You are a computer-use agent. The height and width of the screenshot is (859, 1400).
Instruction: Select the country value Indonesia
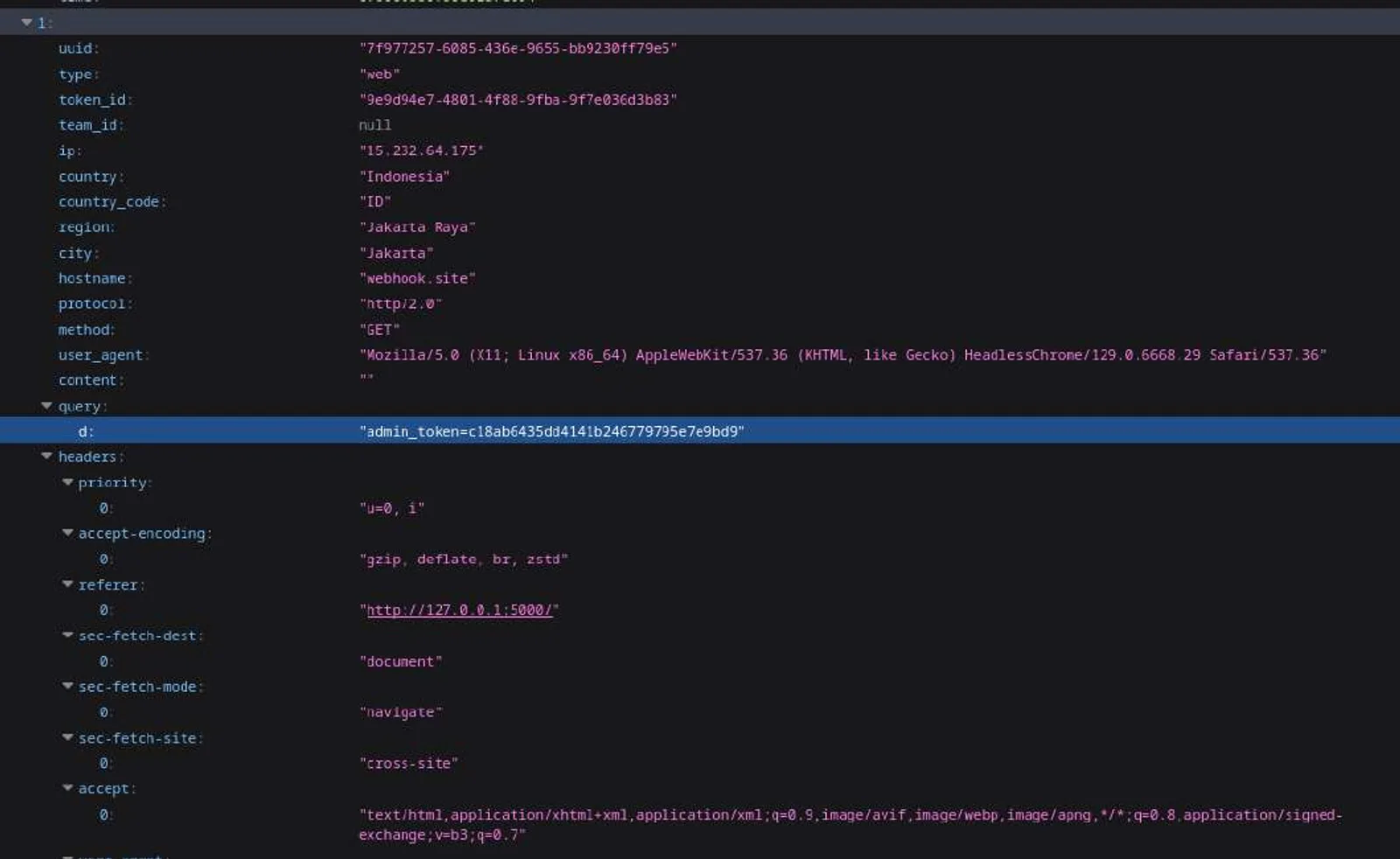(404, 176)
